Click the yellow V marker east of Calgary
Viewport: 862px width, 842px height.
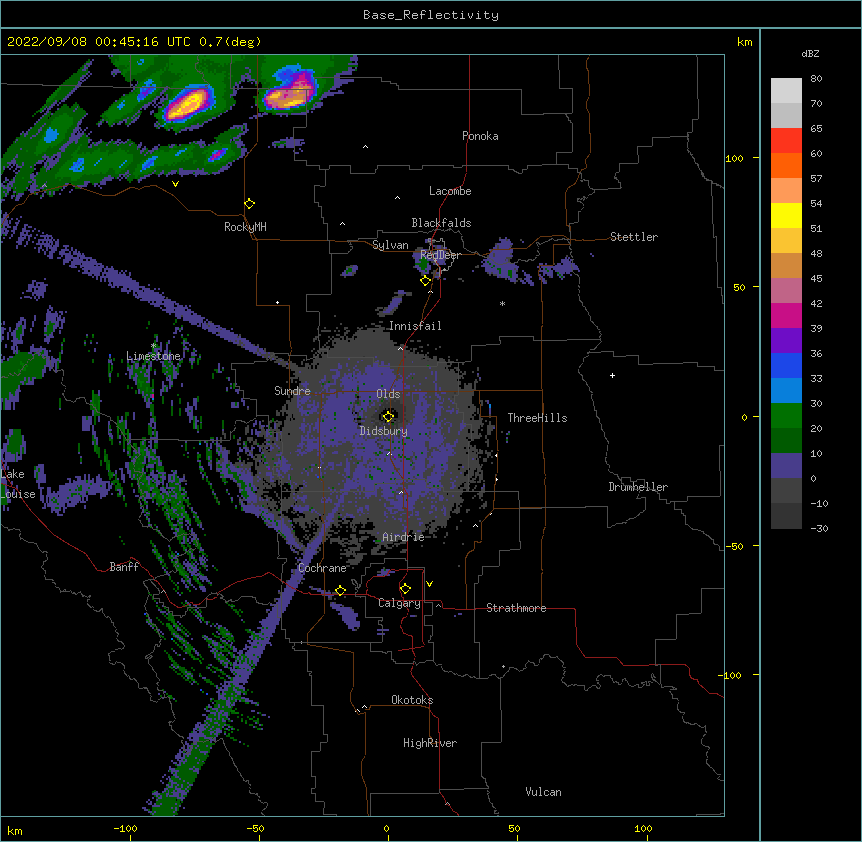click(429, 584)
